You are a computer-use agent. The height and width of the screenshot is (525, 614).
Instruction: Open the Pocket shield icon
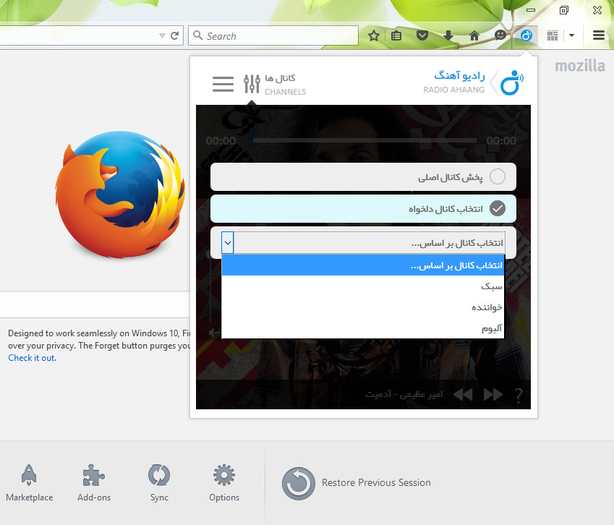tap(422, 36)
